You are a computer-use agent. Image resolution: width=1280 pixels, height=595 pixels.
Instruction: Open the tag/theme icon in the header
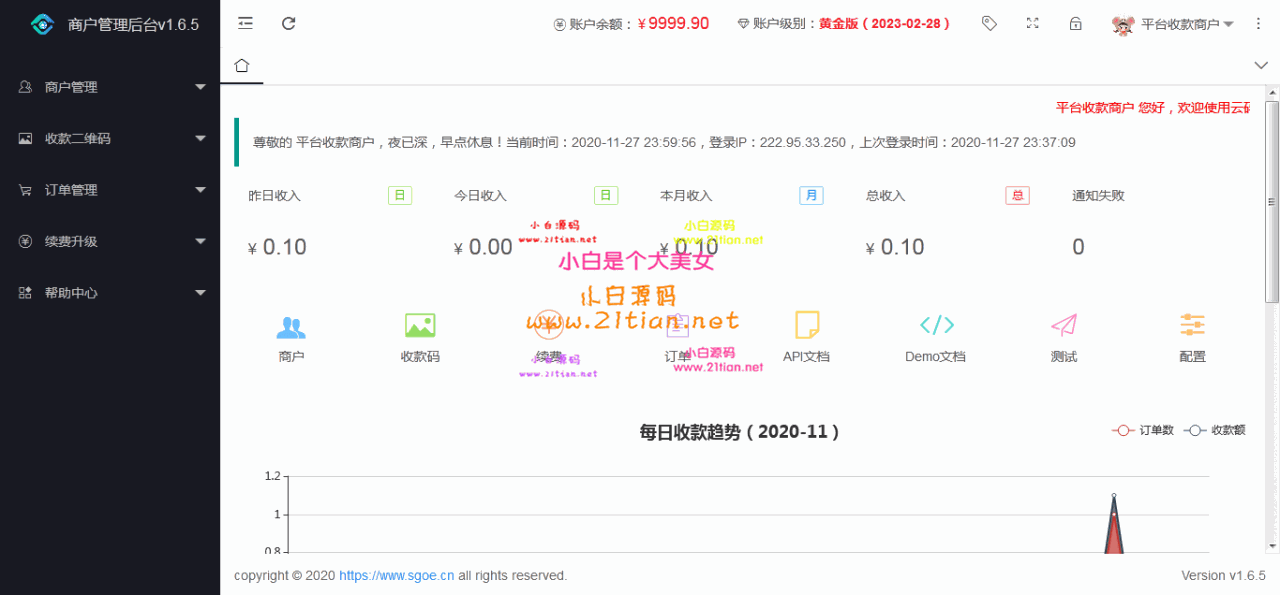point(989,23)
